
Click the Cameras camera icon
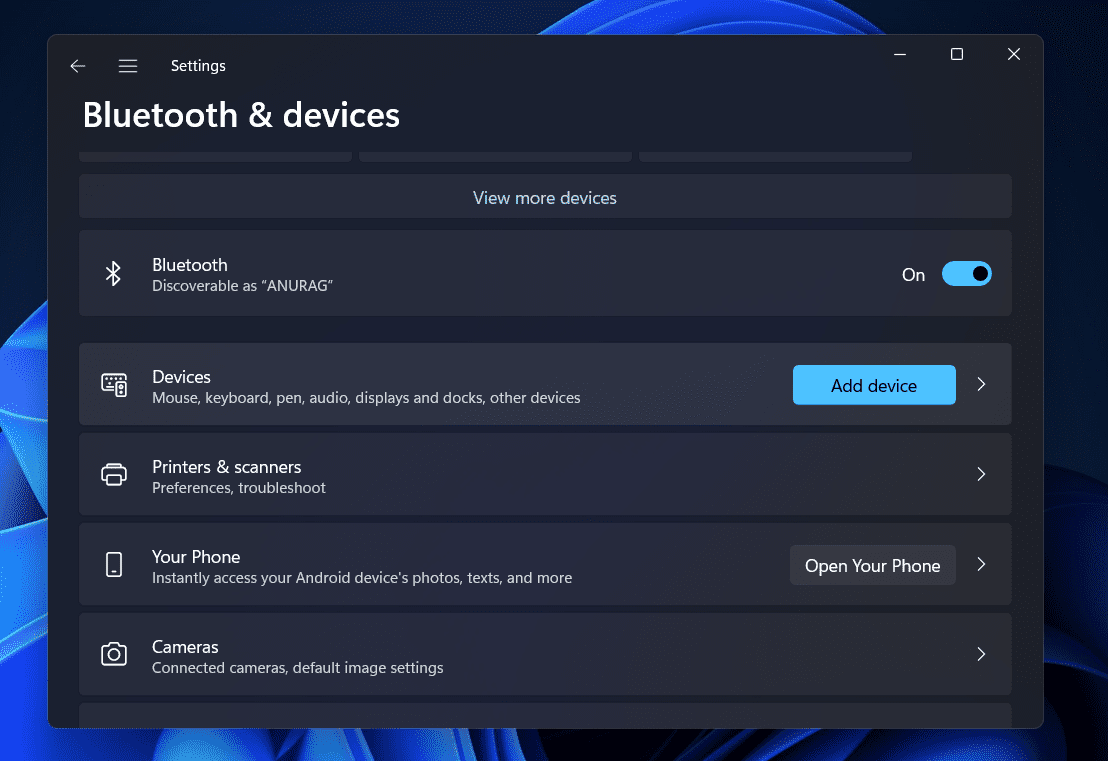[x=114, y=655]
